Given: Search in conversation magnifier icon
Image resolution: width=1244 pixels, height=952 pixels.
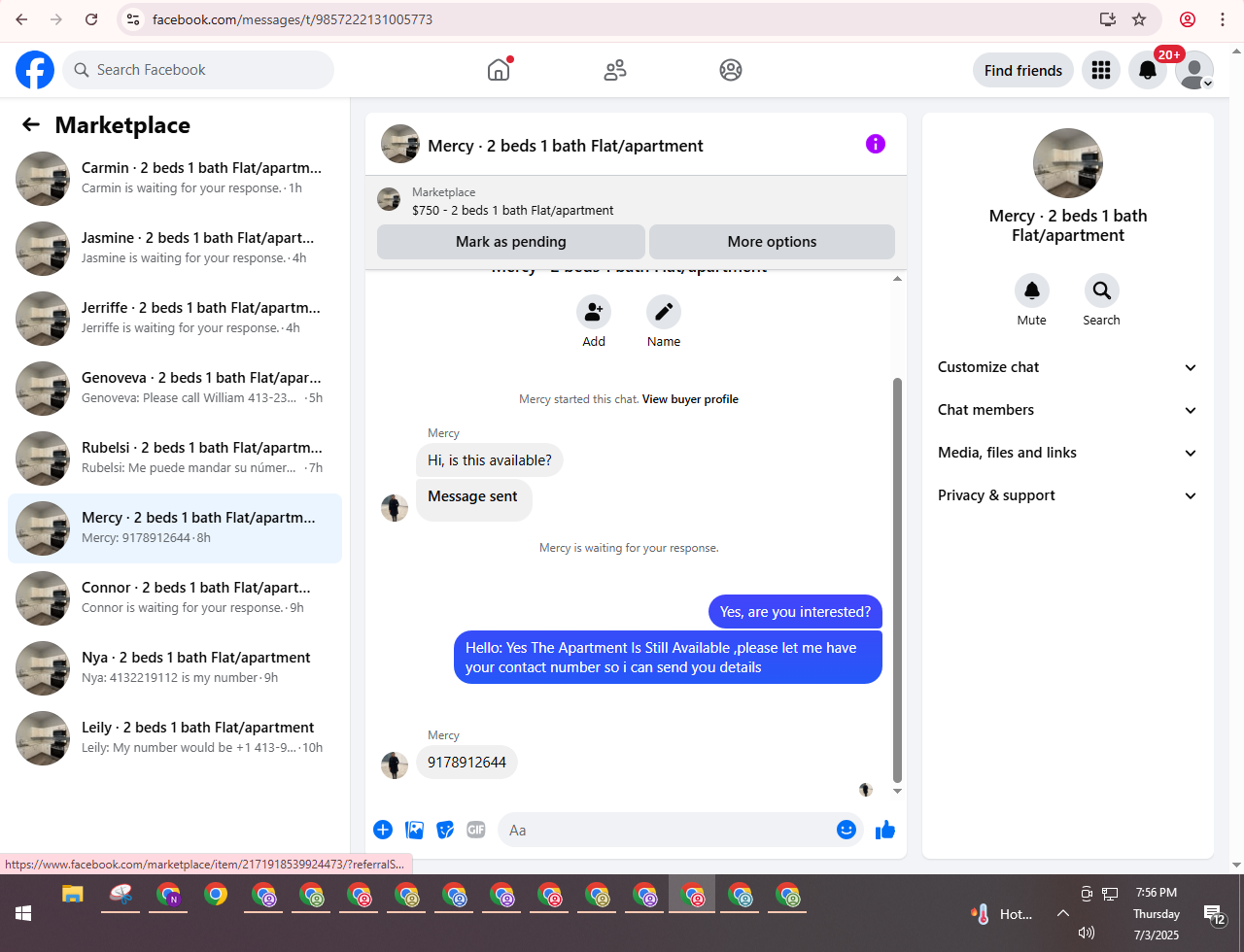Looking at the screenshot, I should tap(1102, 290).
